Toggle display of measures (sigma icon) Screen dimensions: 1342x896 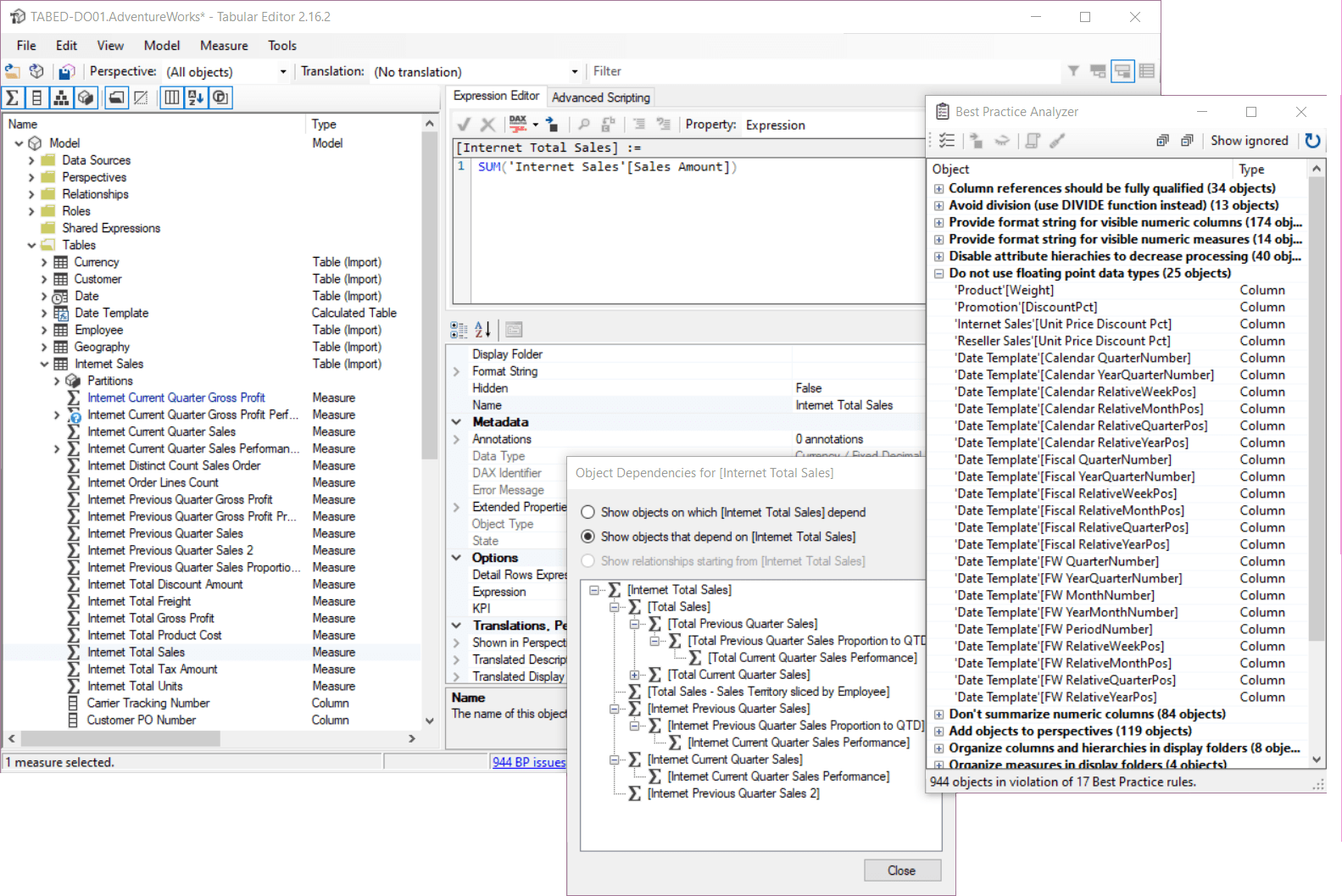[x=13, y=97]
